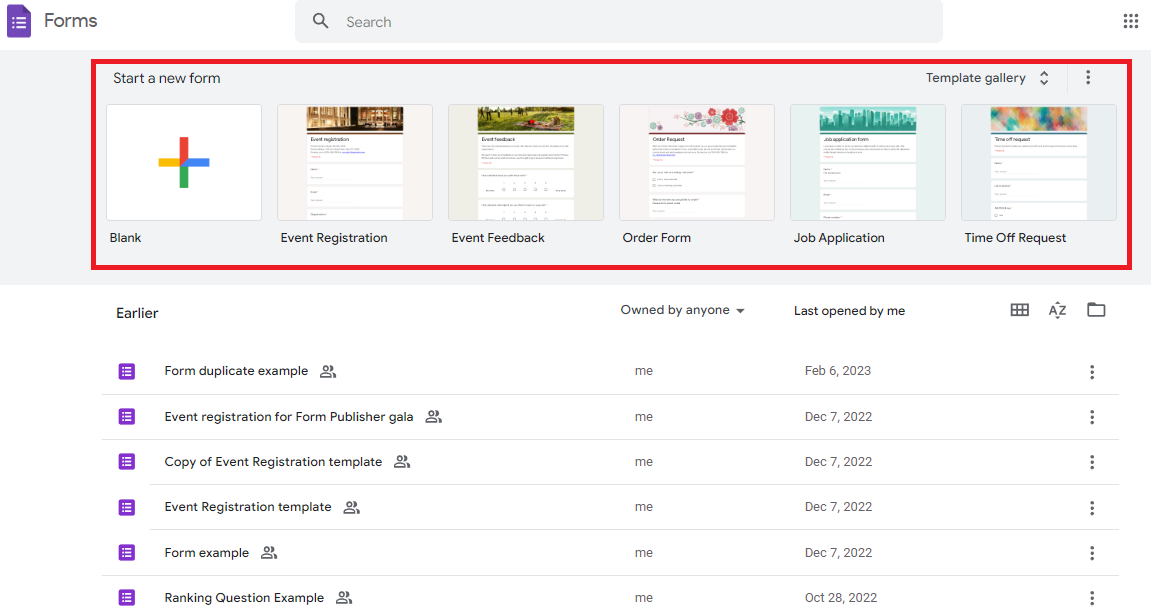
Task: Open the Job Application template thumbnail
Action: pyautogui.click(x=868, y=162)
